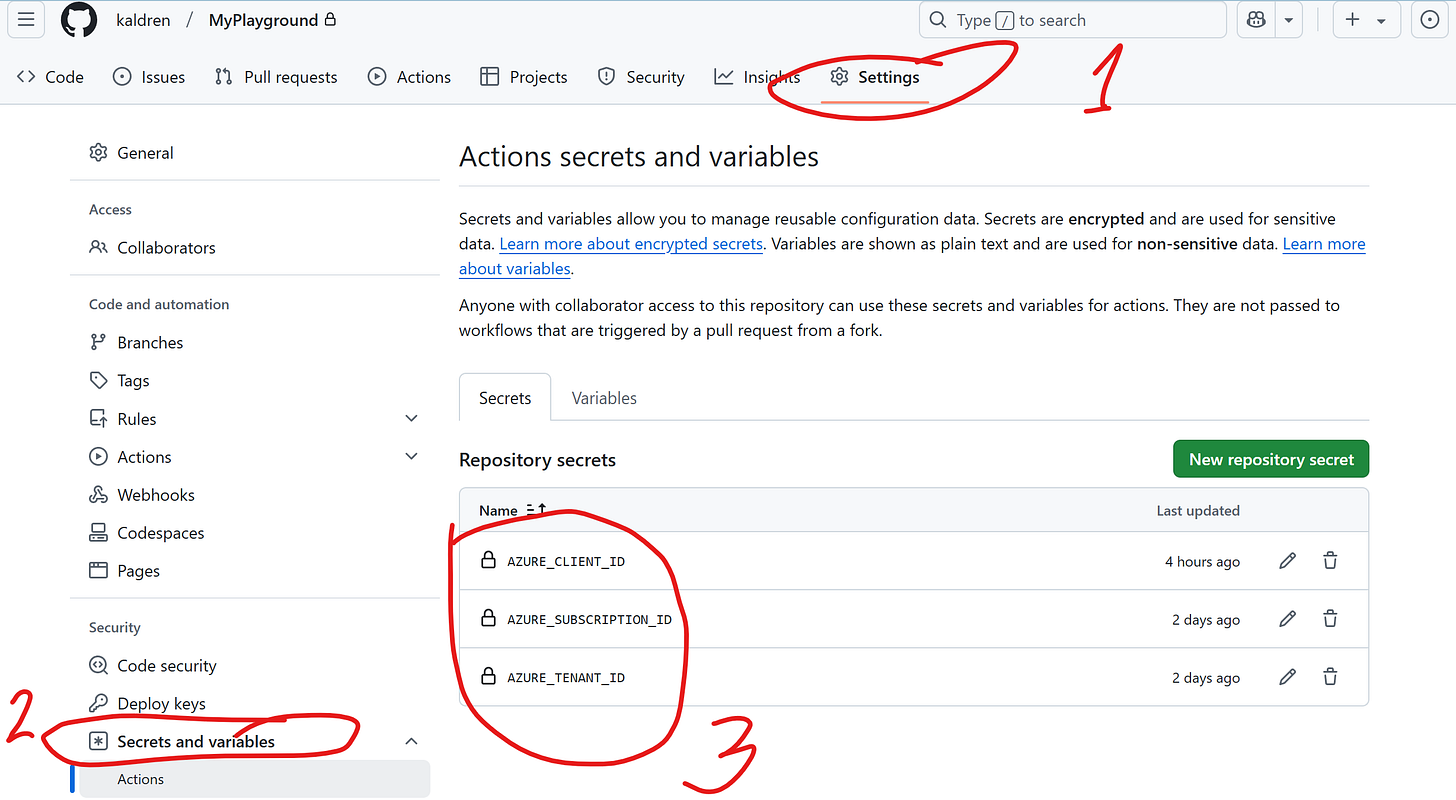Viewport: 1456px width, 800px height.
Task: Delete the AZURE_CLIENT_ID secret
Action: tap(1330, 561)
